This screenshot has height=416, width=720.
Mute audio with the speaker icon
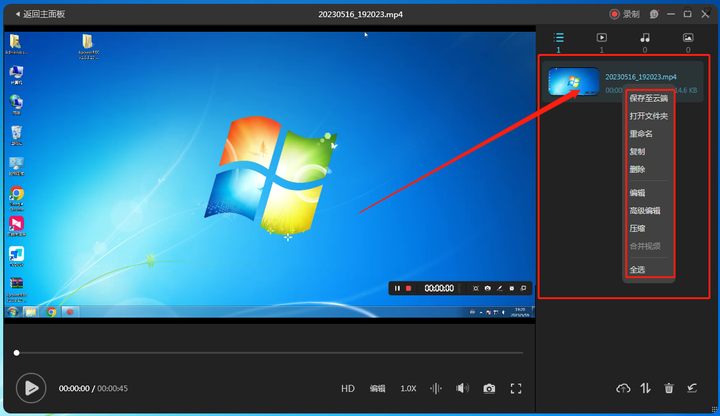(462, 388)
